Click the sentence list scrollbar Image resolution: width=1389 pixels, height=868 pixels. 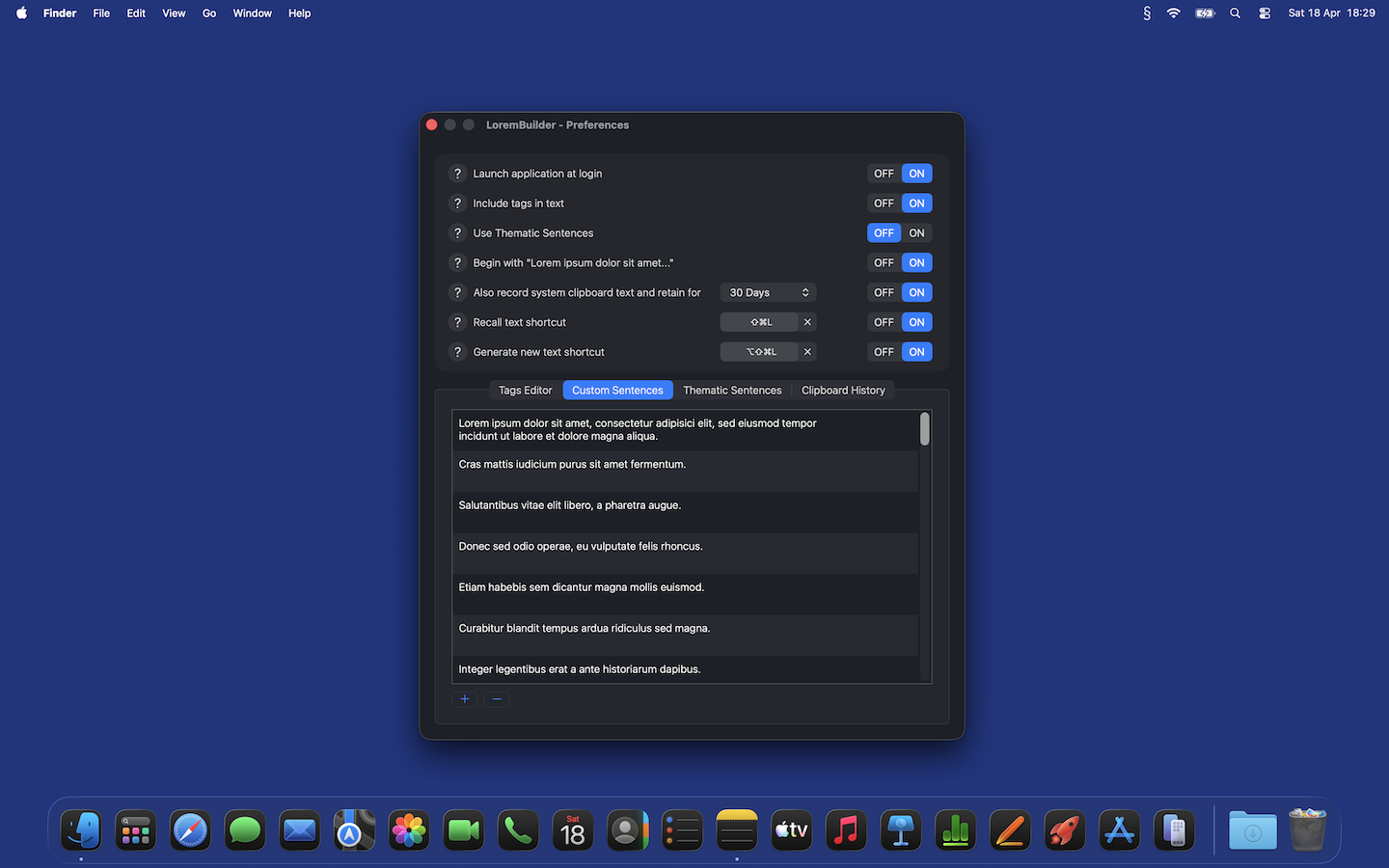coord(924,429)
